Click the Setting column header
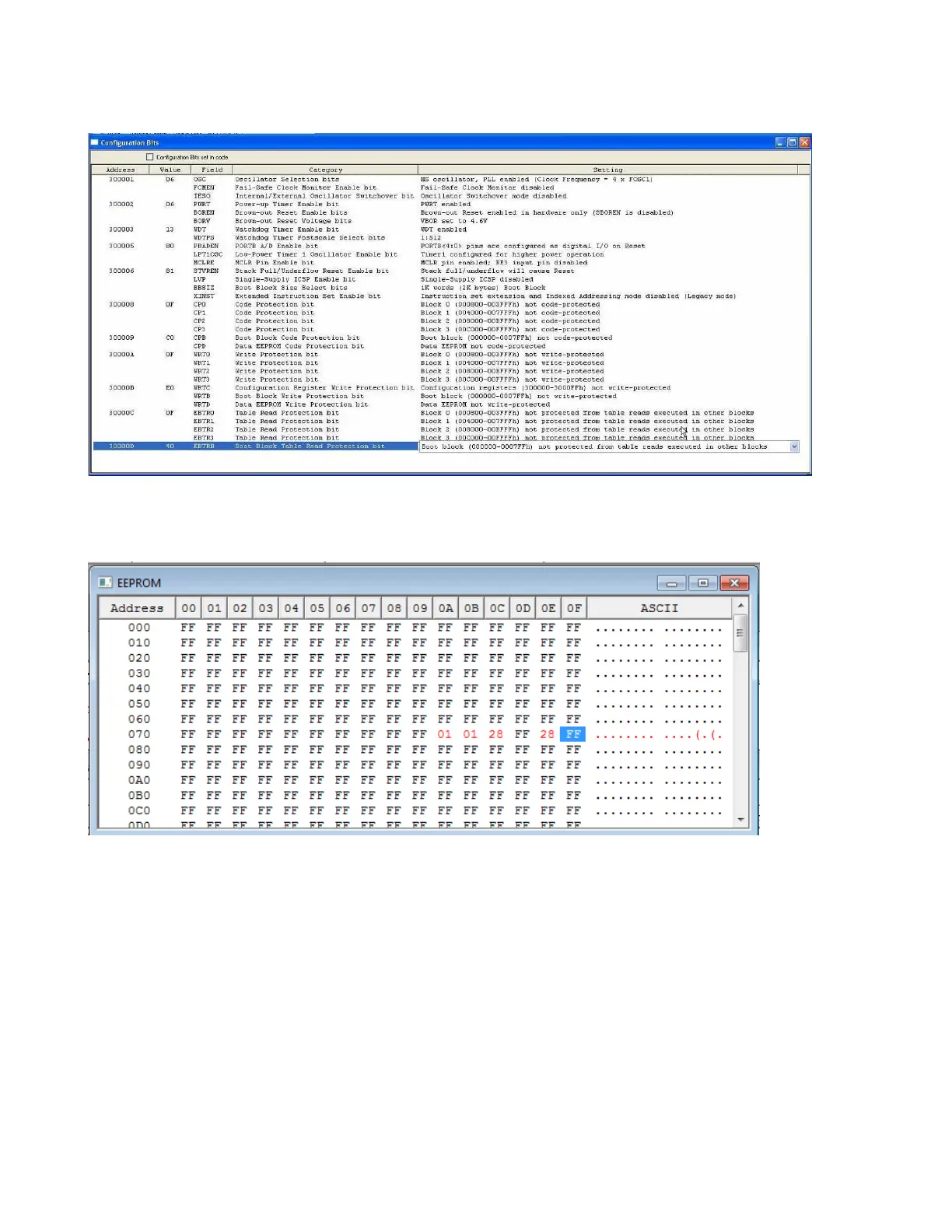The width and height of the screenshot is (952, 1232). tap(607, 170)
